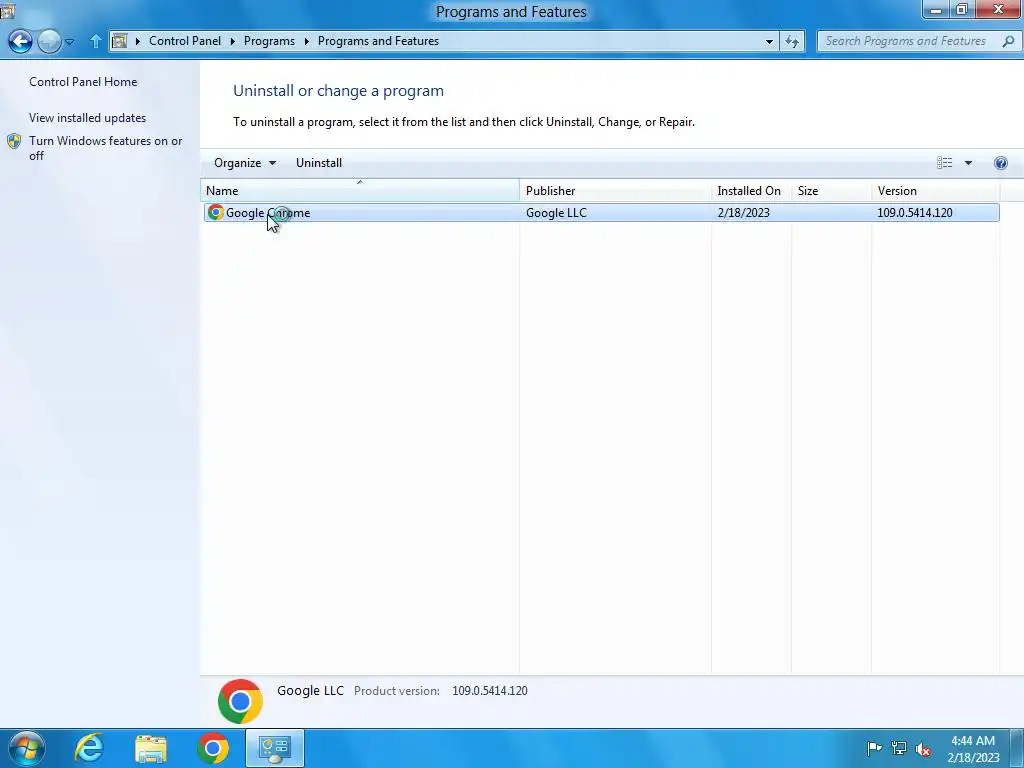Screen dimensions: 1024x768
Task: Select Programs and Features breadcrumb segment
Action: click(x=378, y=40)
